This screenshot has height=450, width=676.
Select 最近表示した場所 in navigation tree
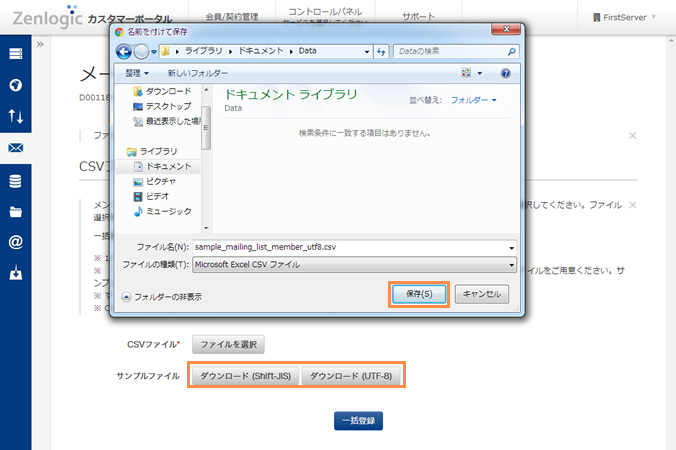(x=167, y=122)
